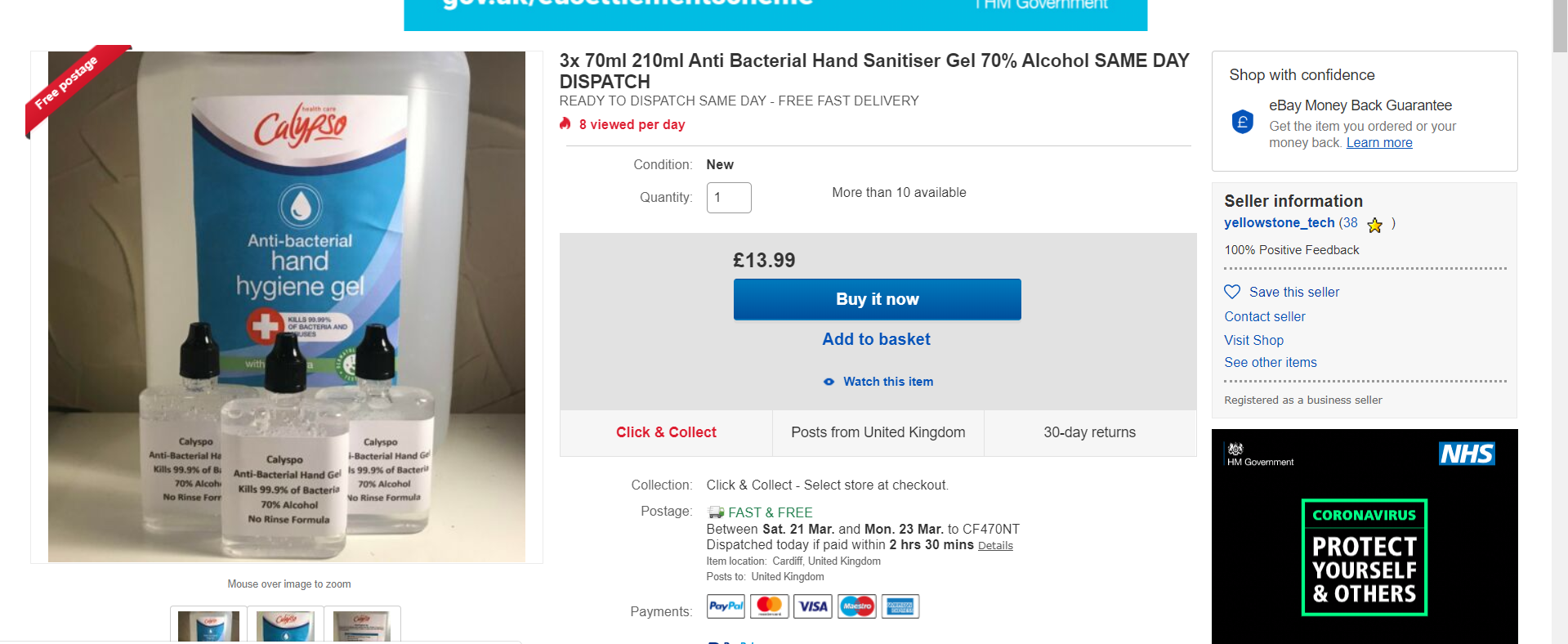The height and width of the screenshot is (644, 1568).
Task: Click the yellow seller feedback star
Action: (1375, 225)
